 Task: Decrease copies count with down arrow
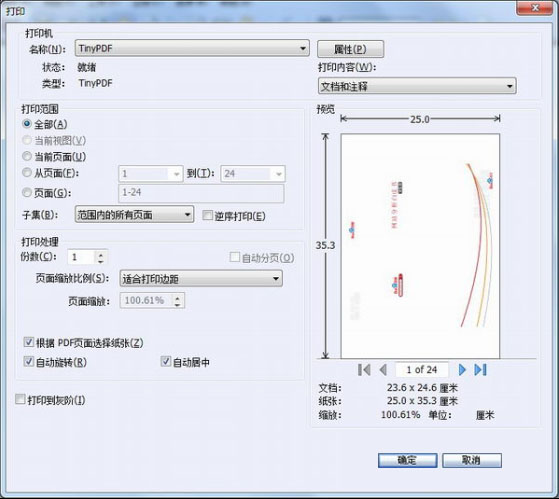click(x=101, y=261)
